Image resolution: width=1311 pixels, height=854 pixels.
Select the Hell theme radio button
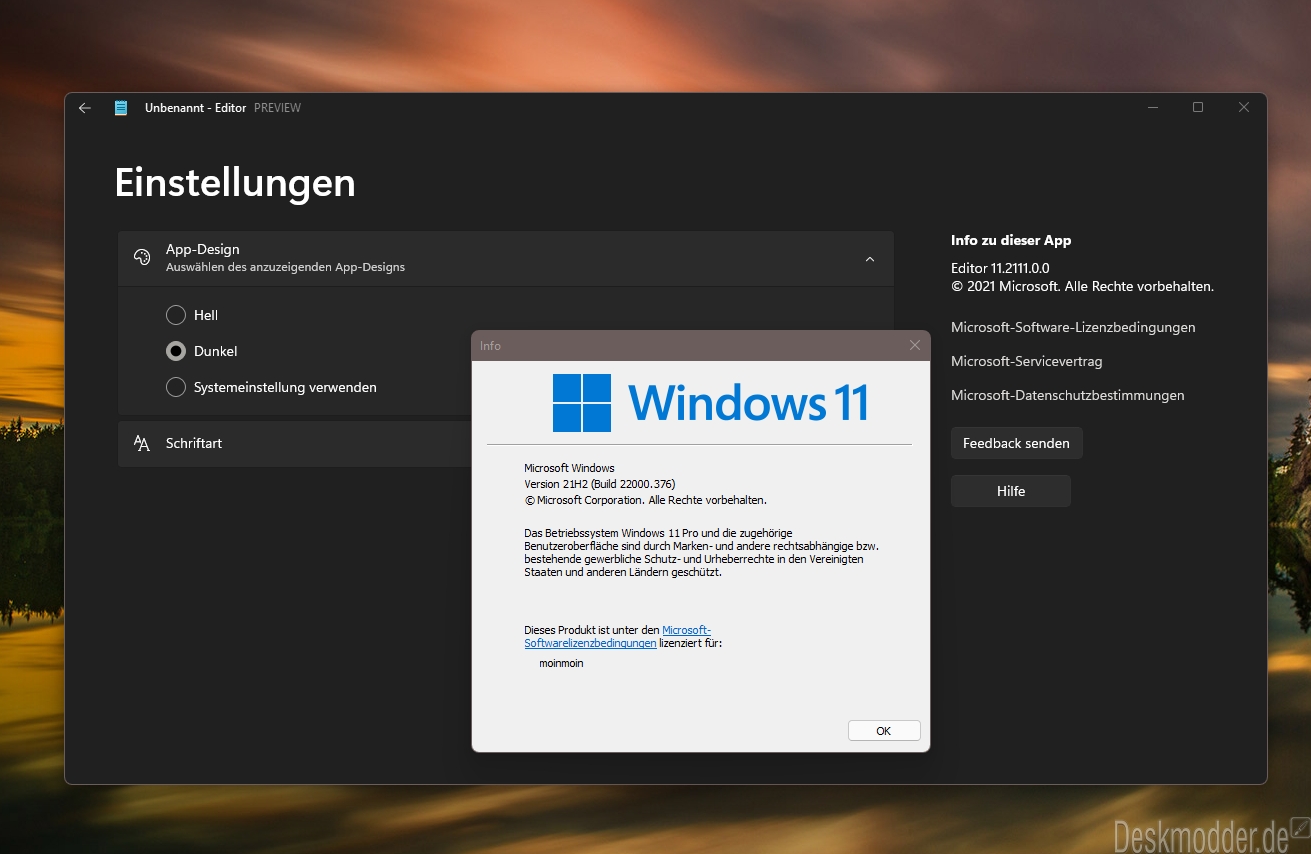pos(176,315)
